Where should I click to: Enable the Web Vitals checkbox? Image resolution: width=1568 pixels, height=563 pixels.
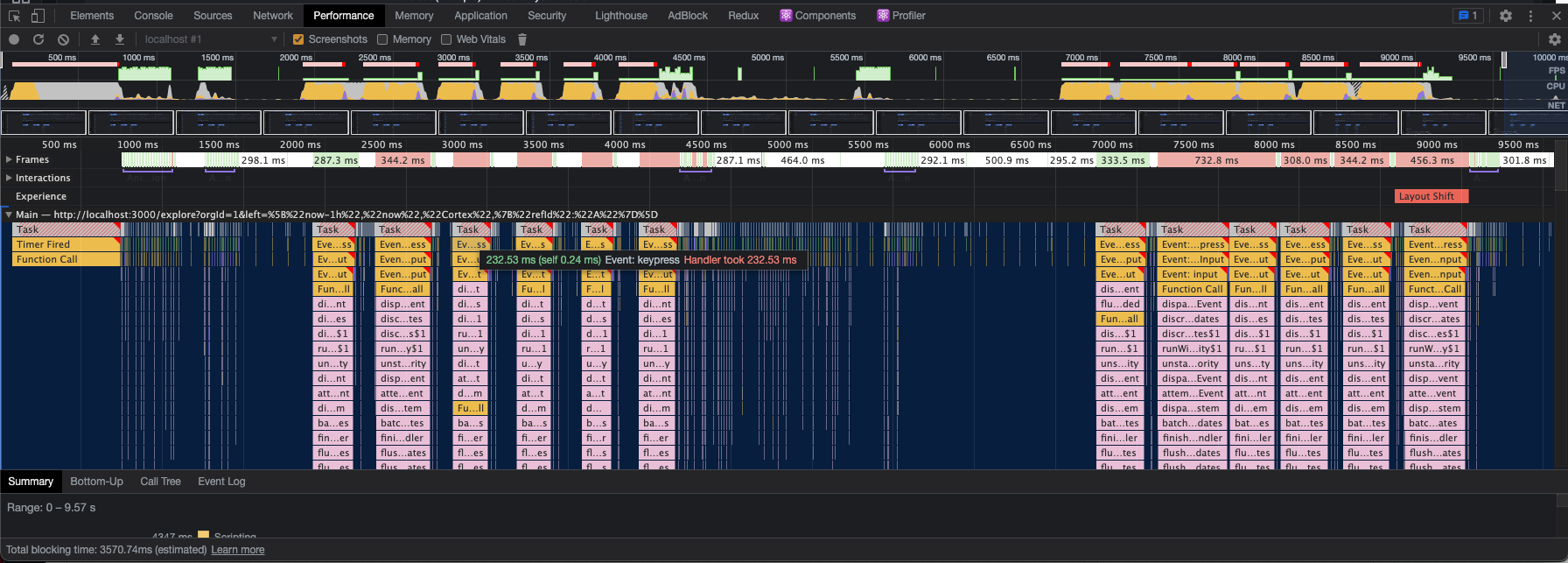point(446,39)
